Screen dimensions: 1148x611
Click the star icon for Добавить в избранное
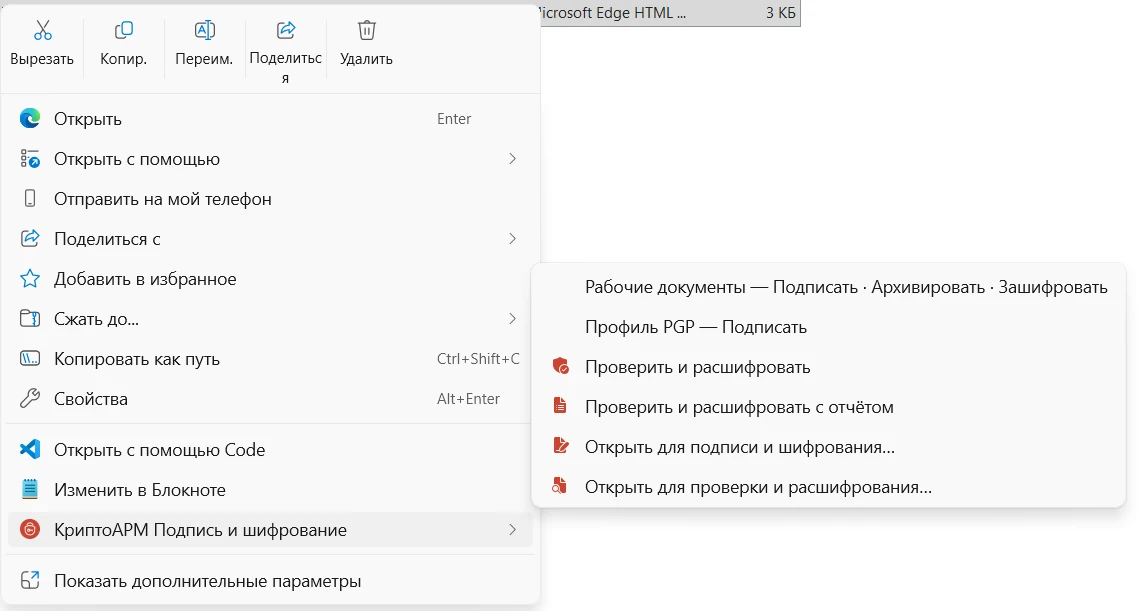pos(30,279)
